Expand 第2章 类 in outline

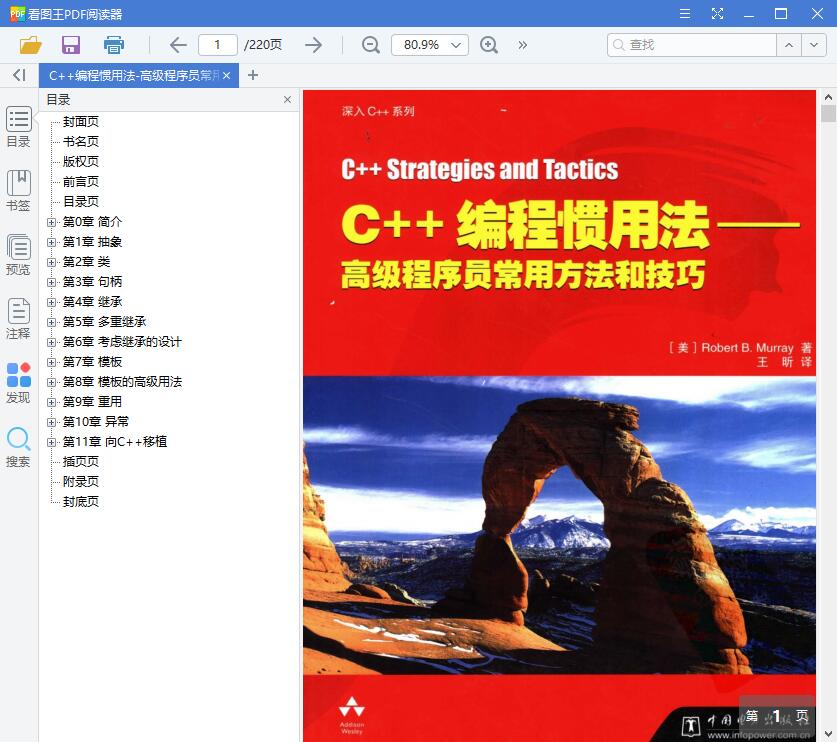(x=51, y=262)
